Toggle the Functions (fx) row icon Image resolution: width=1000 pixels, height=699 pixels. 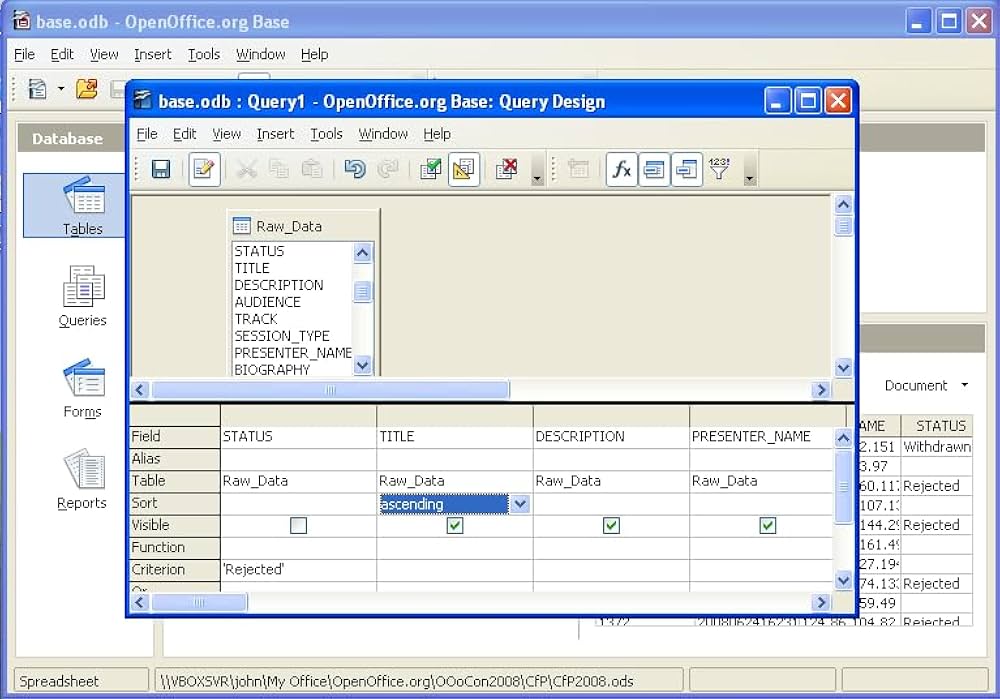pyautogui.click(x=621, y=170)
